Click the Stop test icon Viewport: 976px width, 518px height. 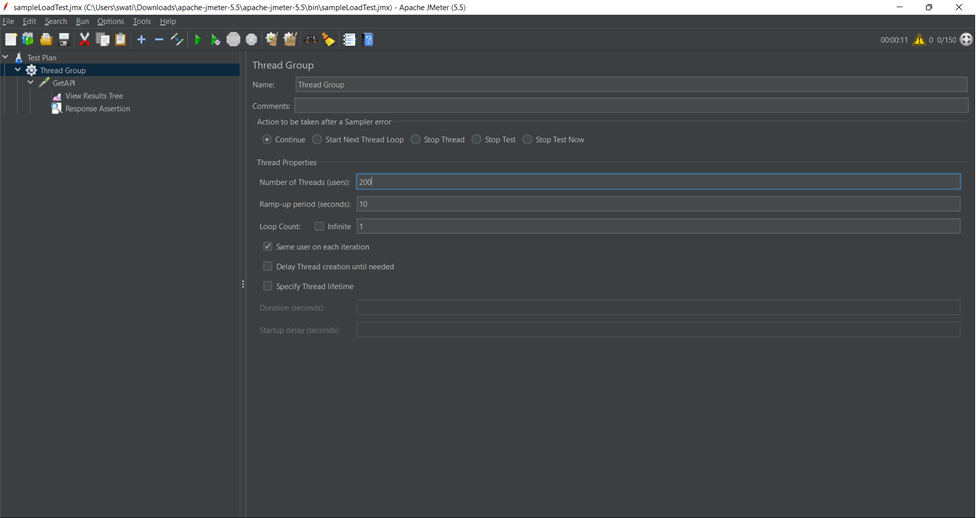(233, 39)
